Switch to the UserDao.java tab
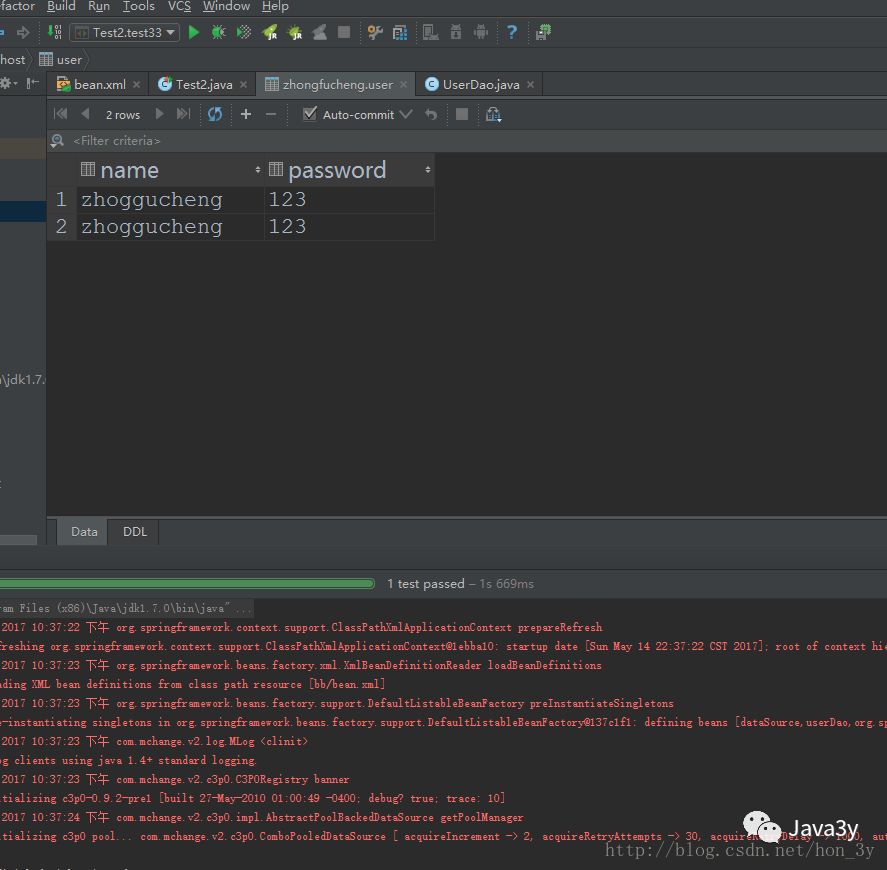The image size is (887, 870). pyautogui.click(x=478, y=85)
